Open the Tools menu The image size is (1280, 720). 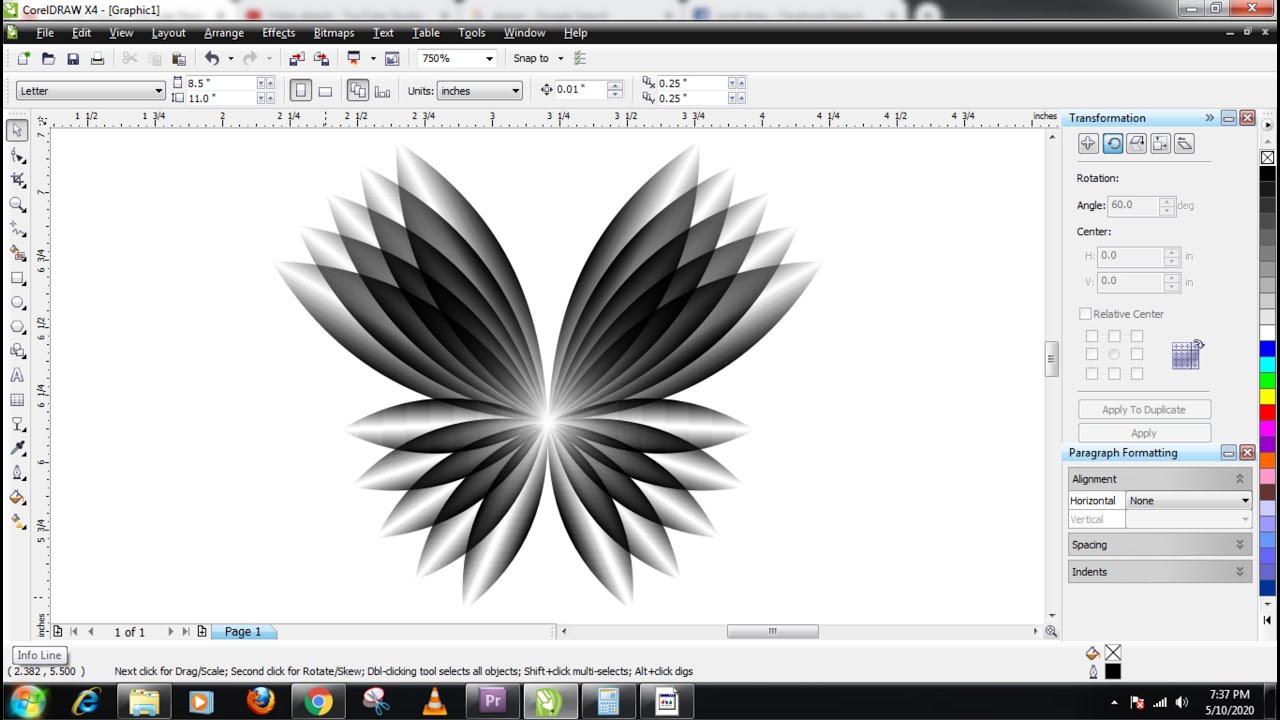point(472,33)
